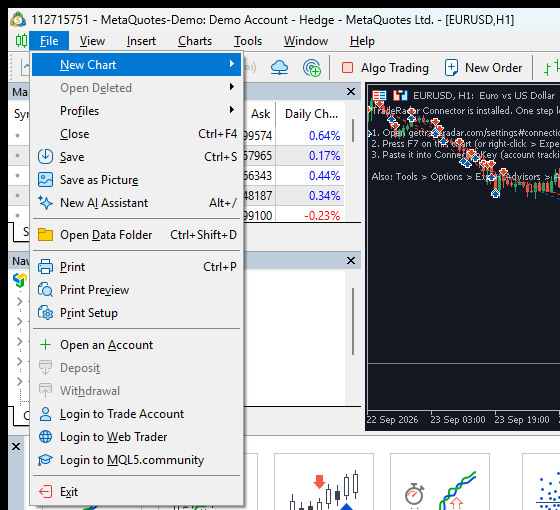Open the Help menu
Screen dimensions: 560x510
coord(362,41)
